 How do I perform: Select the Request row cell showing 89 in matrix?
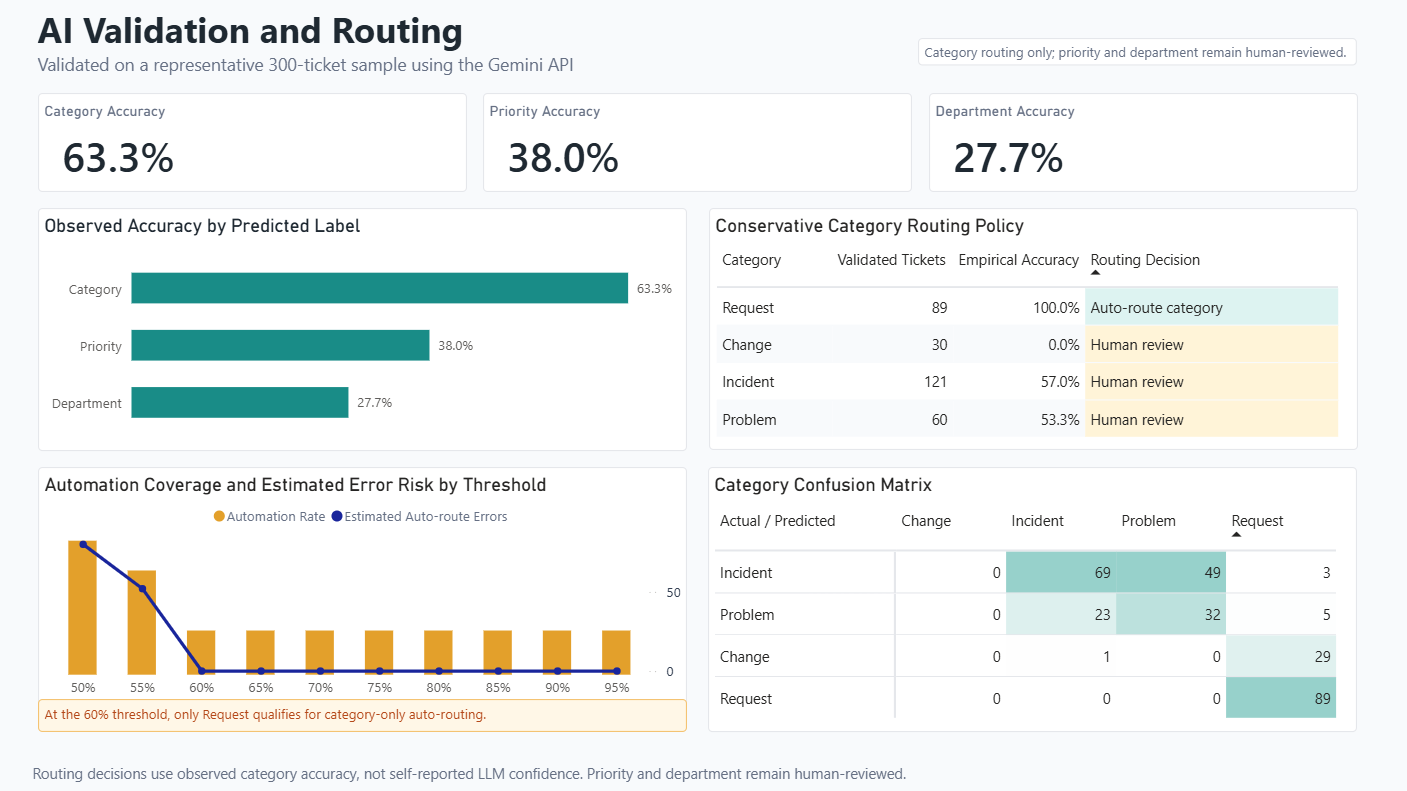[1281, 699]
